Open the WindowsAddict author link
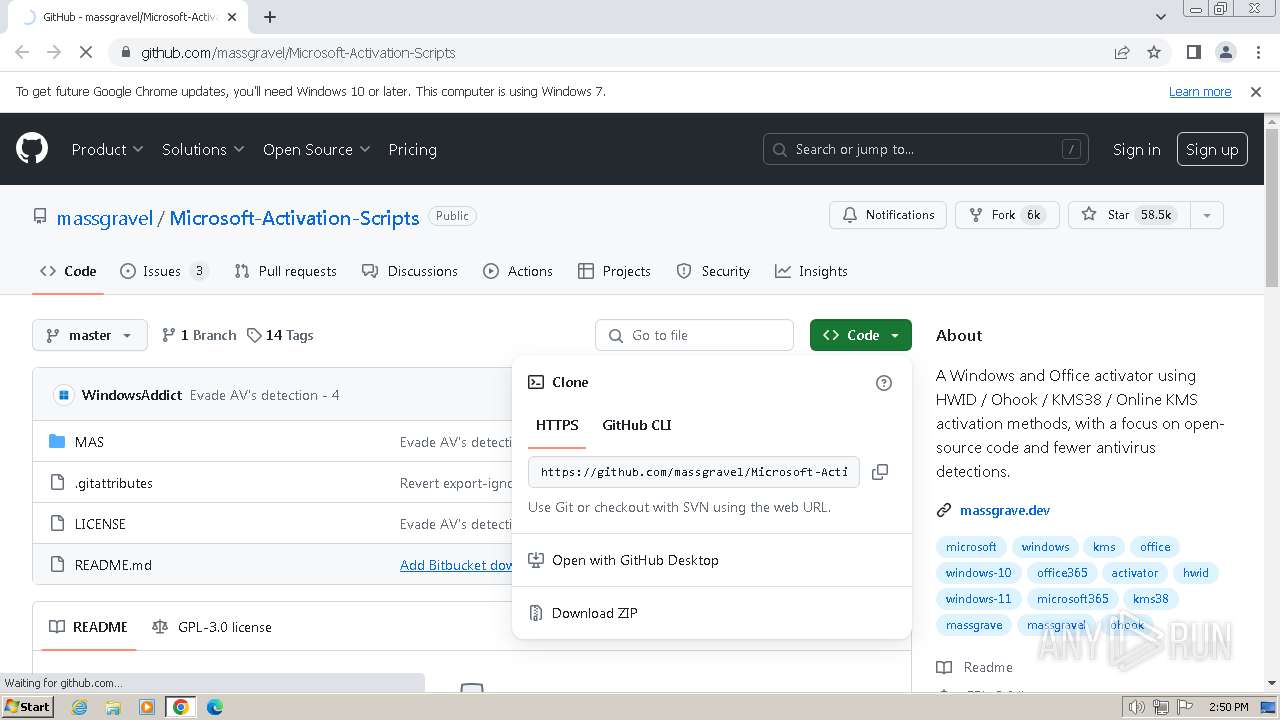Viewport: 1280px width, 720px height. coord(132,395)
